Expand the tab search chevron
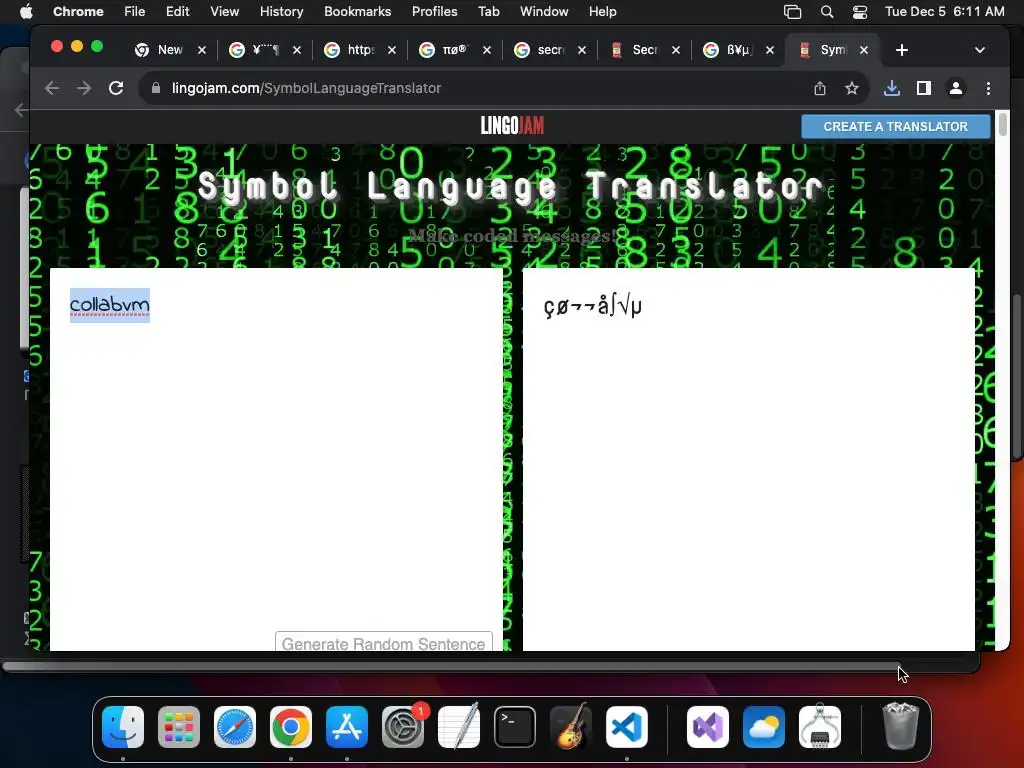 [x=980, y=50]
